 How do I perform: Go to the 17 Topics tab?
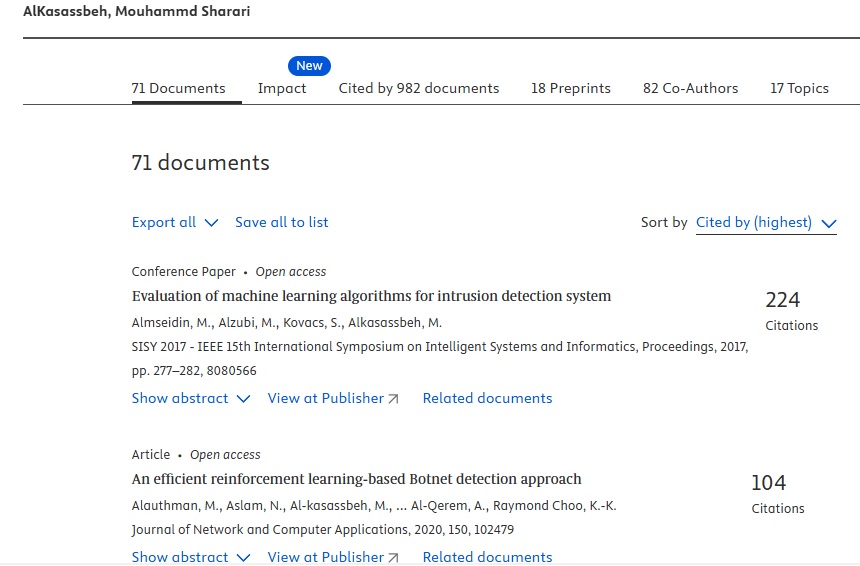pyautogui.click(x=799, y=88)
